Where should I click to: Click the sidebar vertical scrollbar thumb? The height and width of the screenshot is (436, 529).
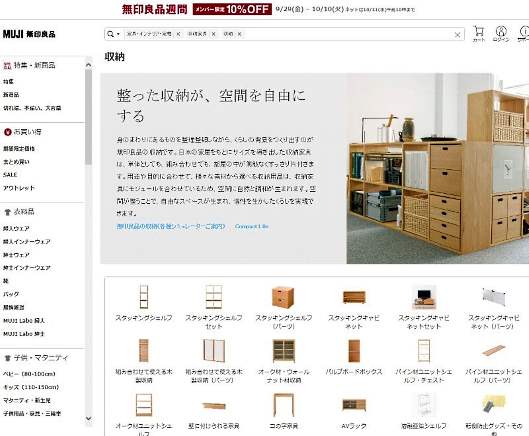point(88,117)
